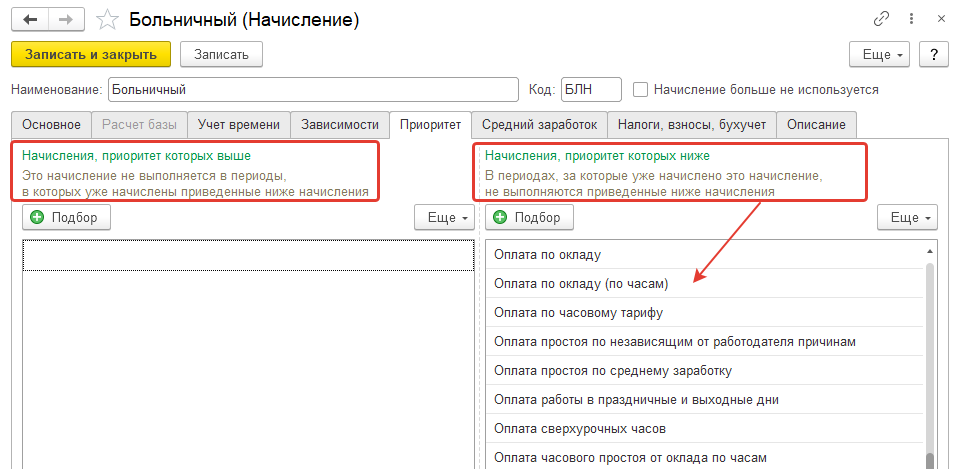Go back with the left arrow button
Viewport: 965px width, 469px height.
point(30,20)
